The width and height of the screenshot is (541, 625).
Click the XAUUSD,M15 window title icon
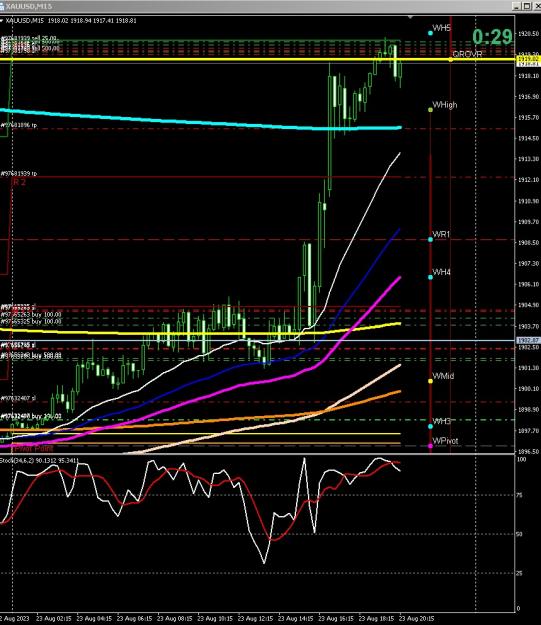[x=2, y=6]
